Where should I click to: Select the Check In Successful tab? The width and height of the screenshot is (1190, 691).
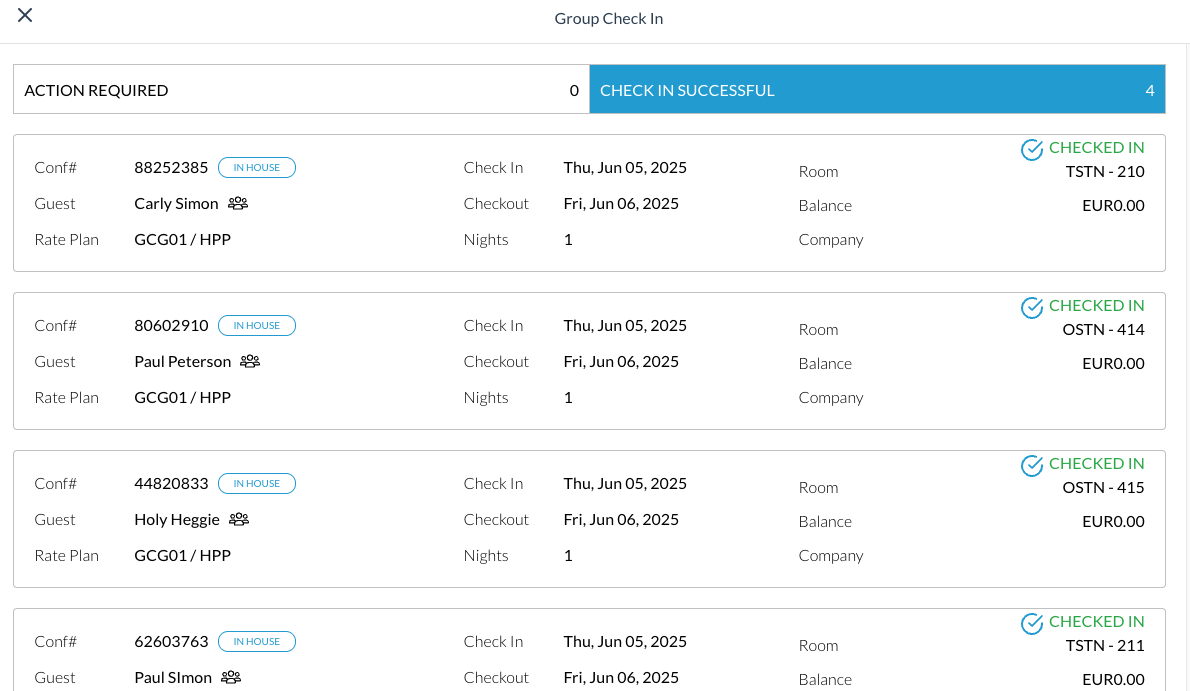(x=876, y=90)
